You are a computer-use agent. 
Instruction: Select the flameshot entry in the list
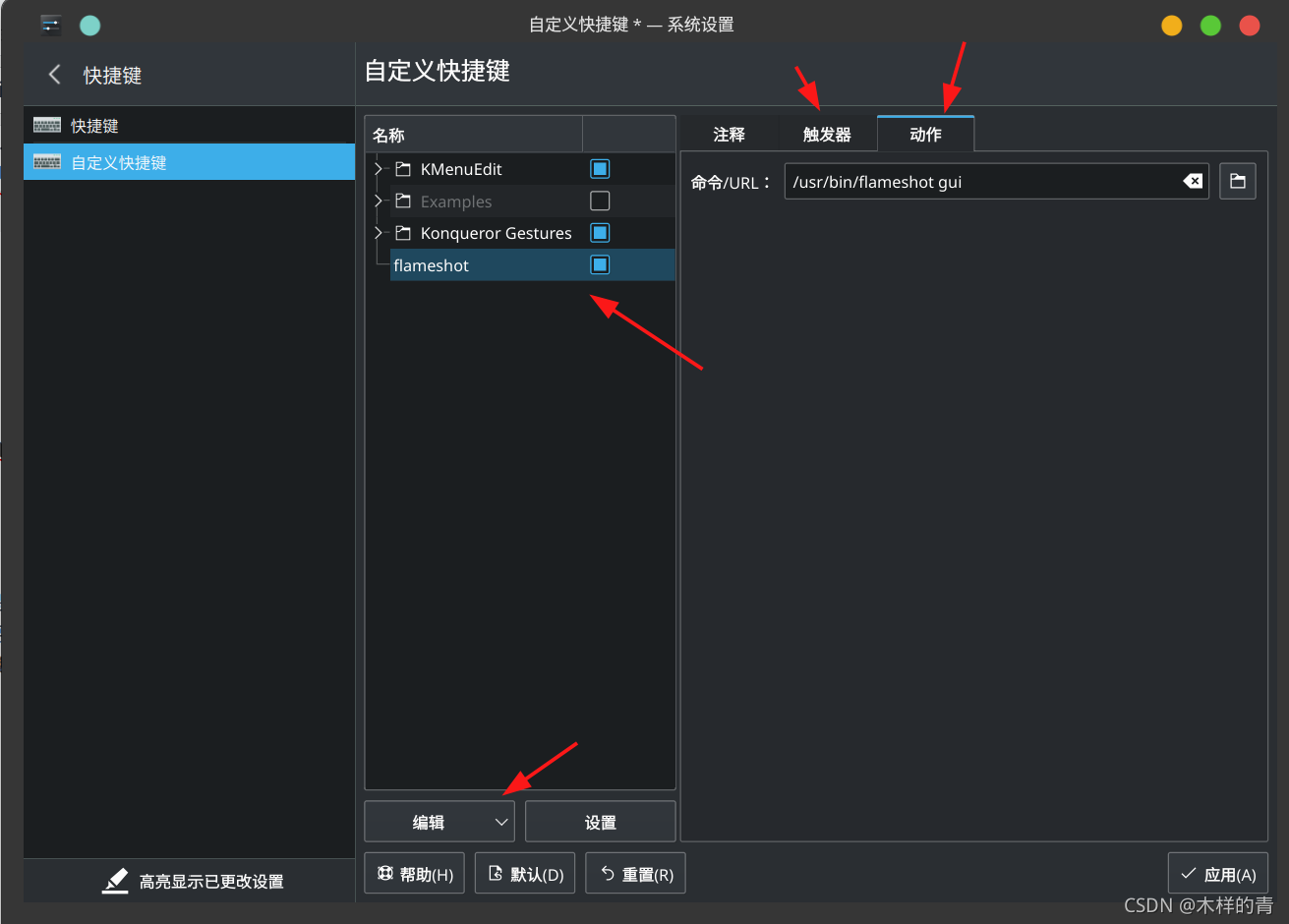(533, 264)
